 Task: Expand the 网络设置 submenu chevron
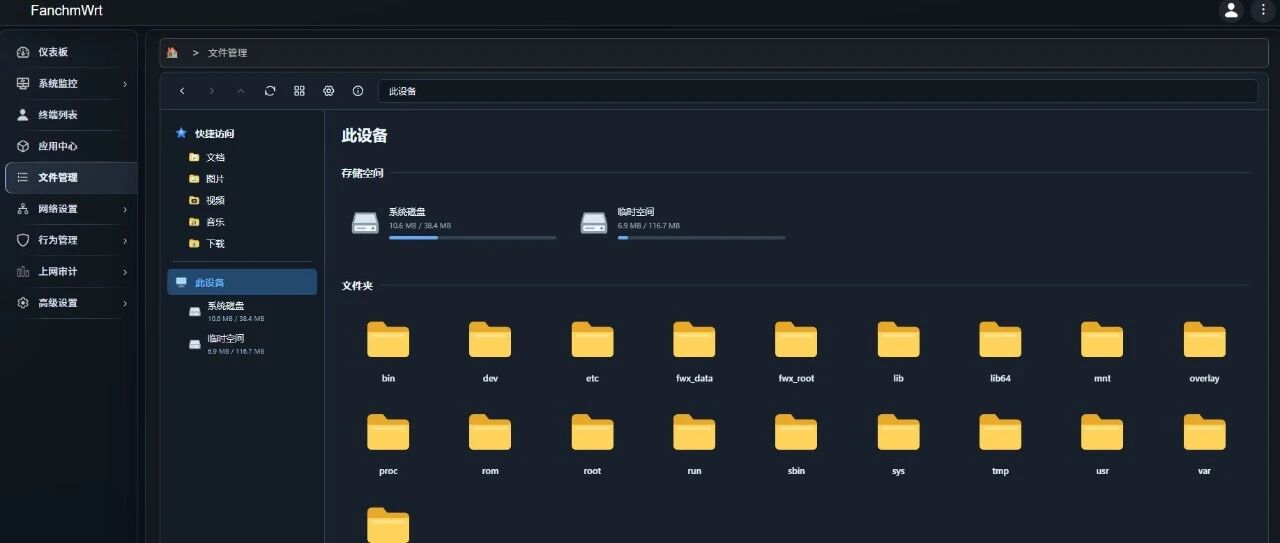pos(125,209)
